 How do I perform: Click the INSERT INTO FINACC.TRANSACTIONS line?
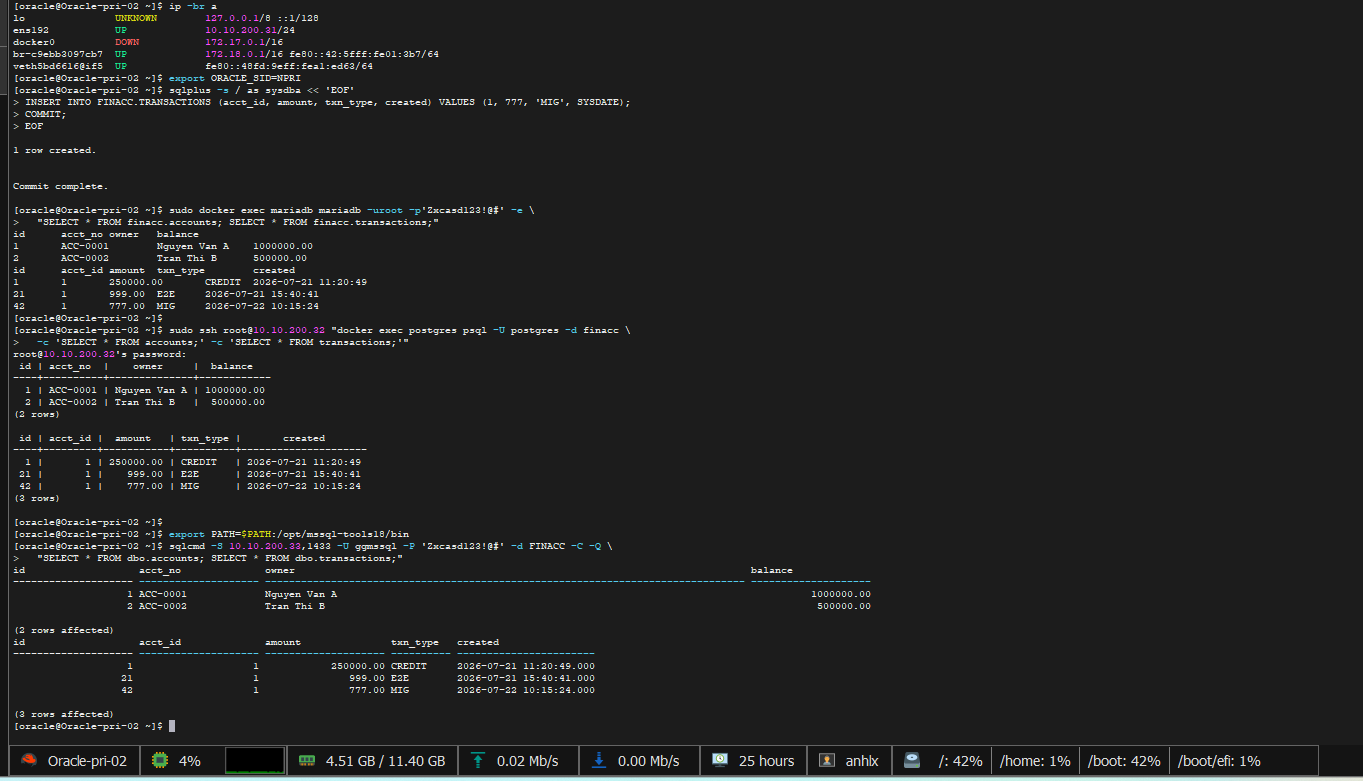328,102
